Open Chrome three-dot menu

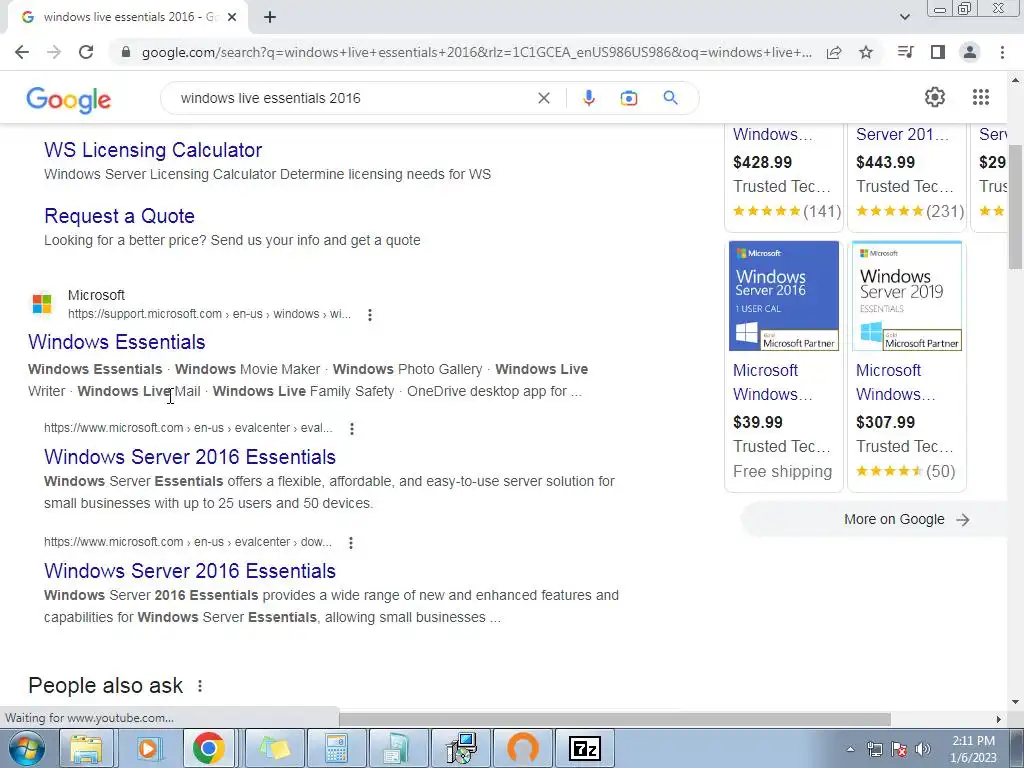(x=1002, y=52)
